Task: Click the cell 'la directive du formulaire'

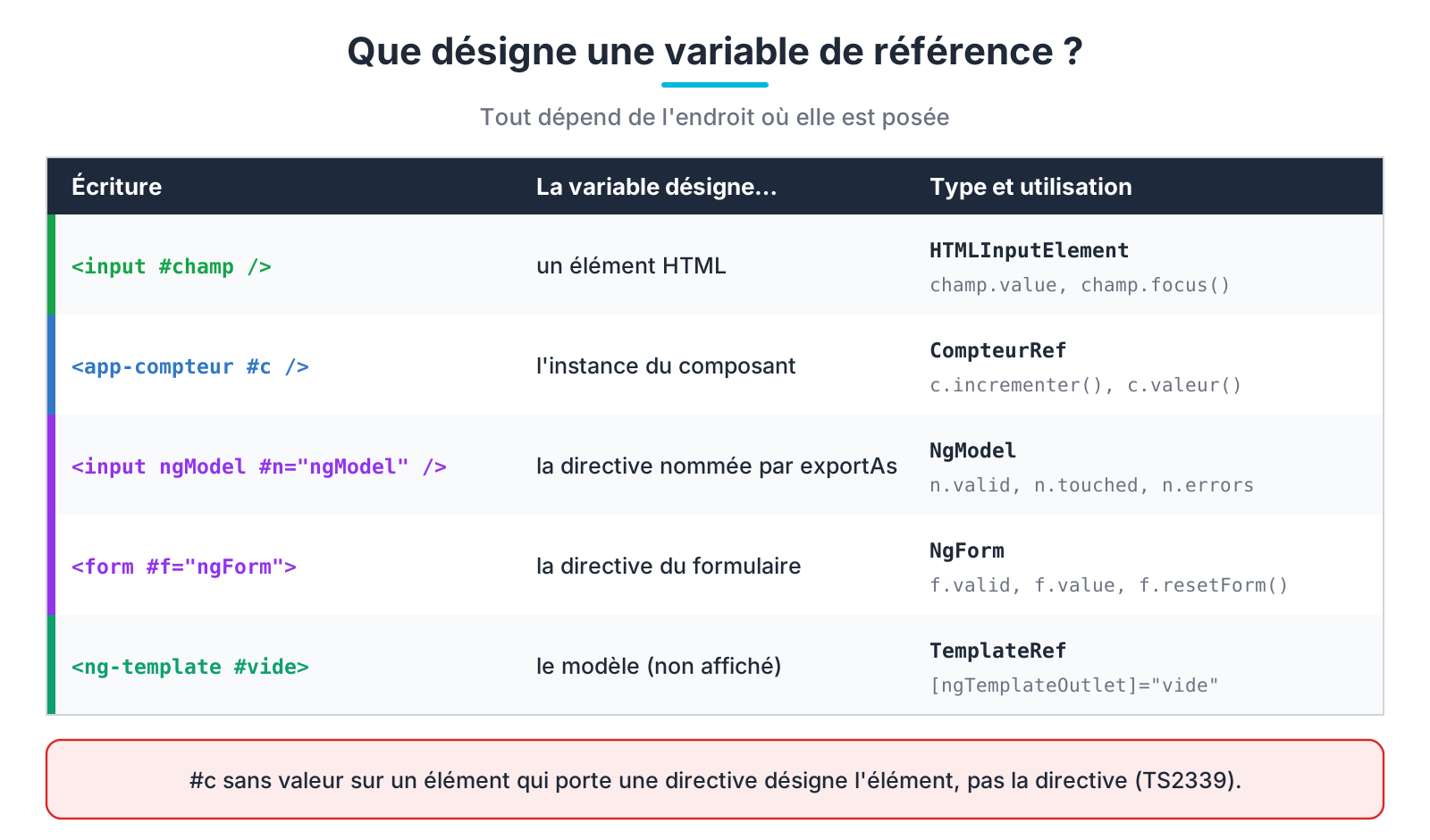Action: tap(669, 566)
